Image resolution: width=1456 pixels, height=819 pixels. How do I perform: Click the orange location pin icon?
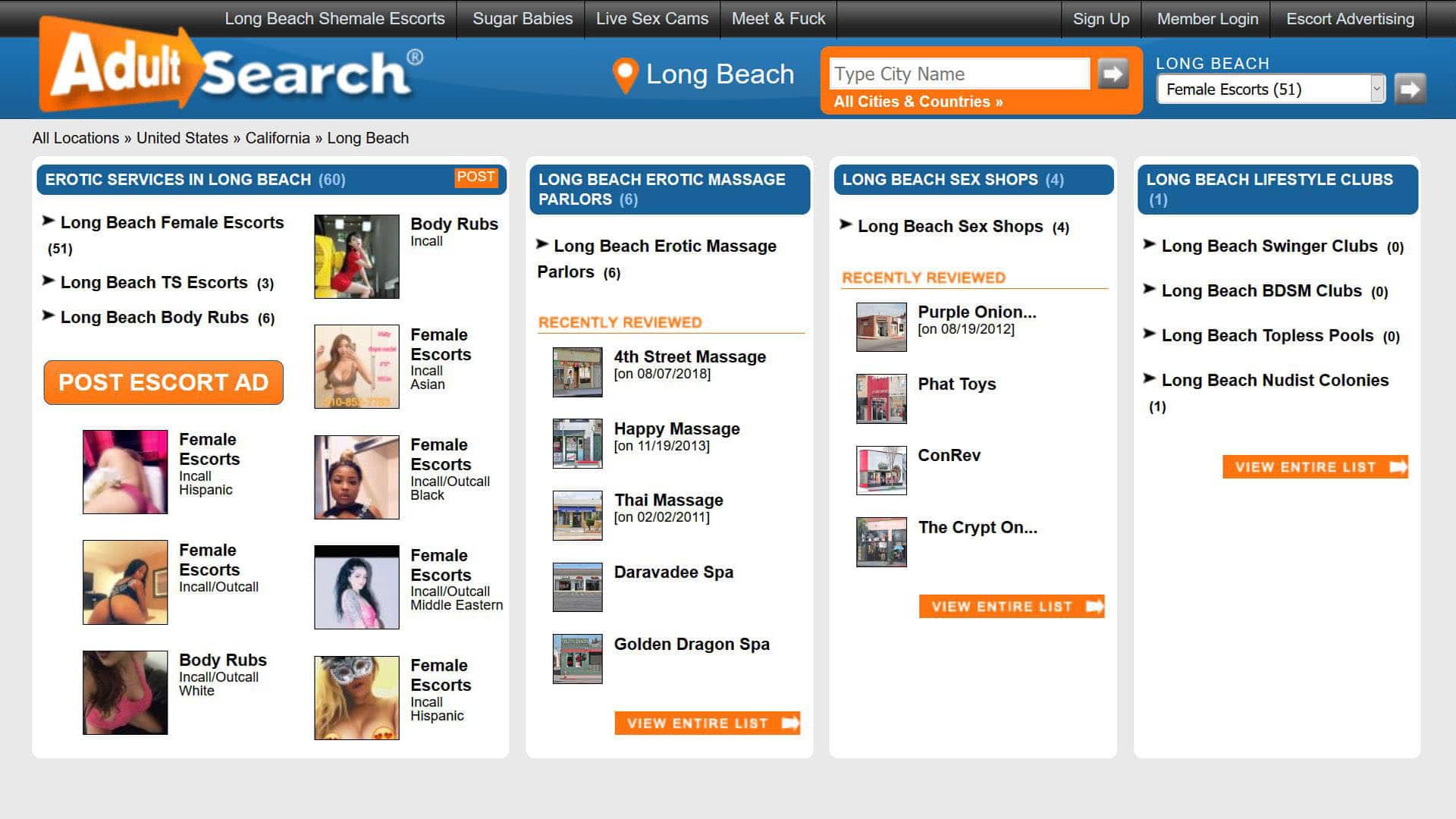[625, 75]
